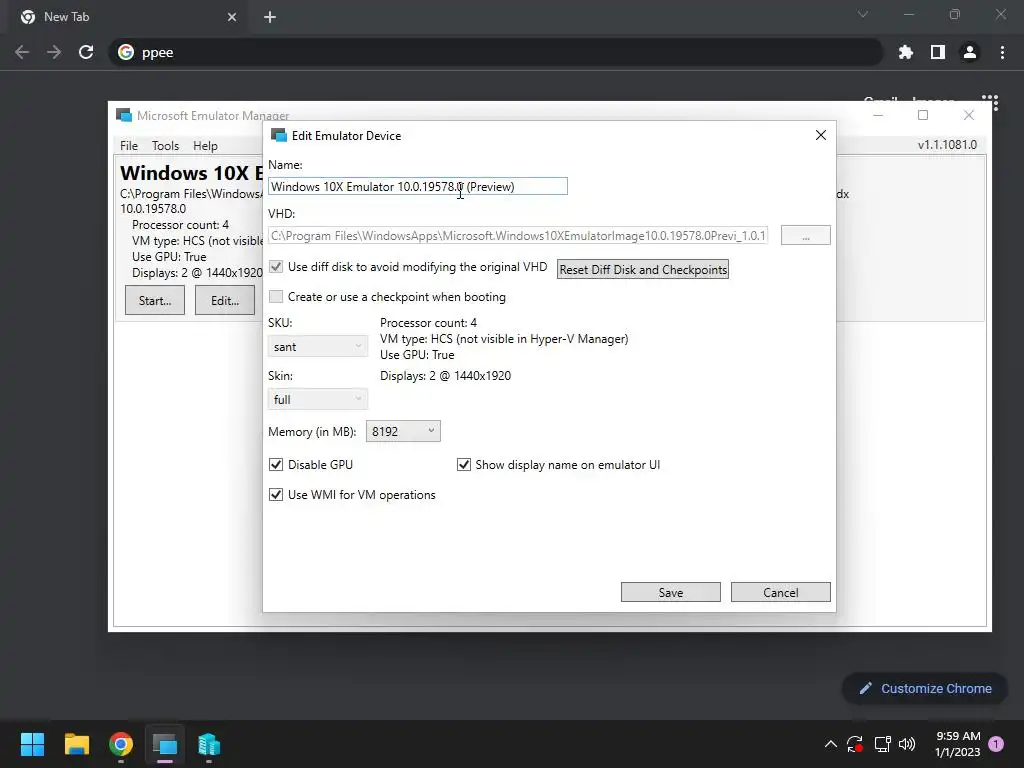Screen dimensions: 1024x768
Task: Toggle Show display name on emulator UI
Action: (464, 464)
